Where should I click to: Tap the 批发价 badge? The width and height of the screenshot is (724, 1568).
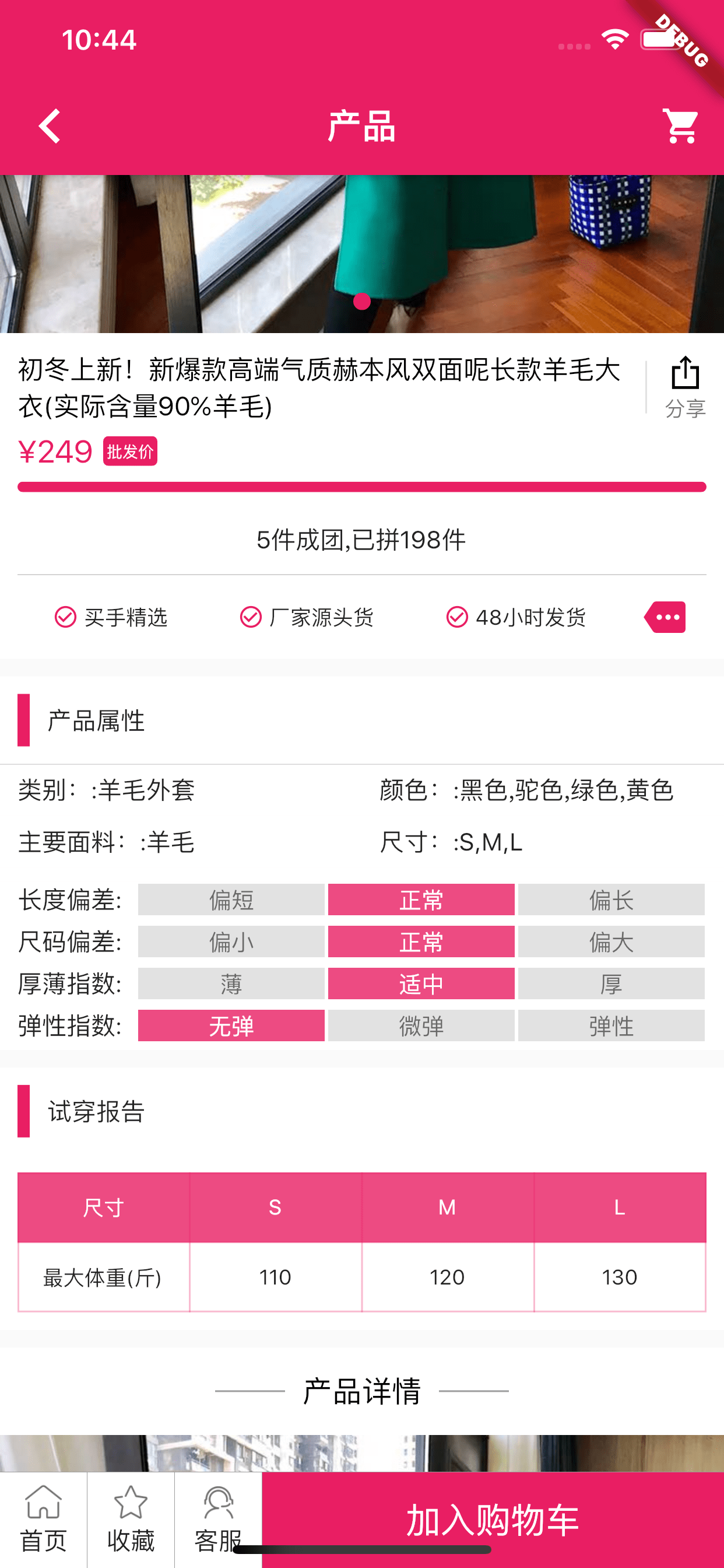pyautogui.click(x=130, y=452)
